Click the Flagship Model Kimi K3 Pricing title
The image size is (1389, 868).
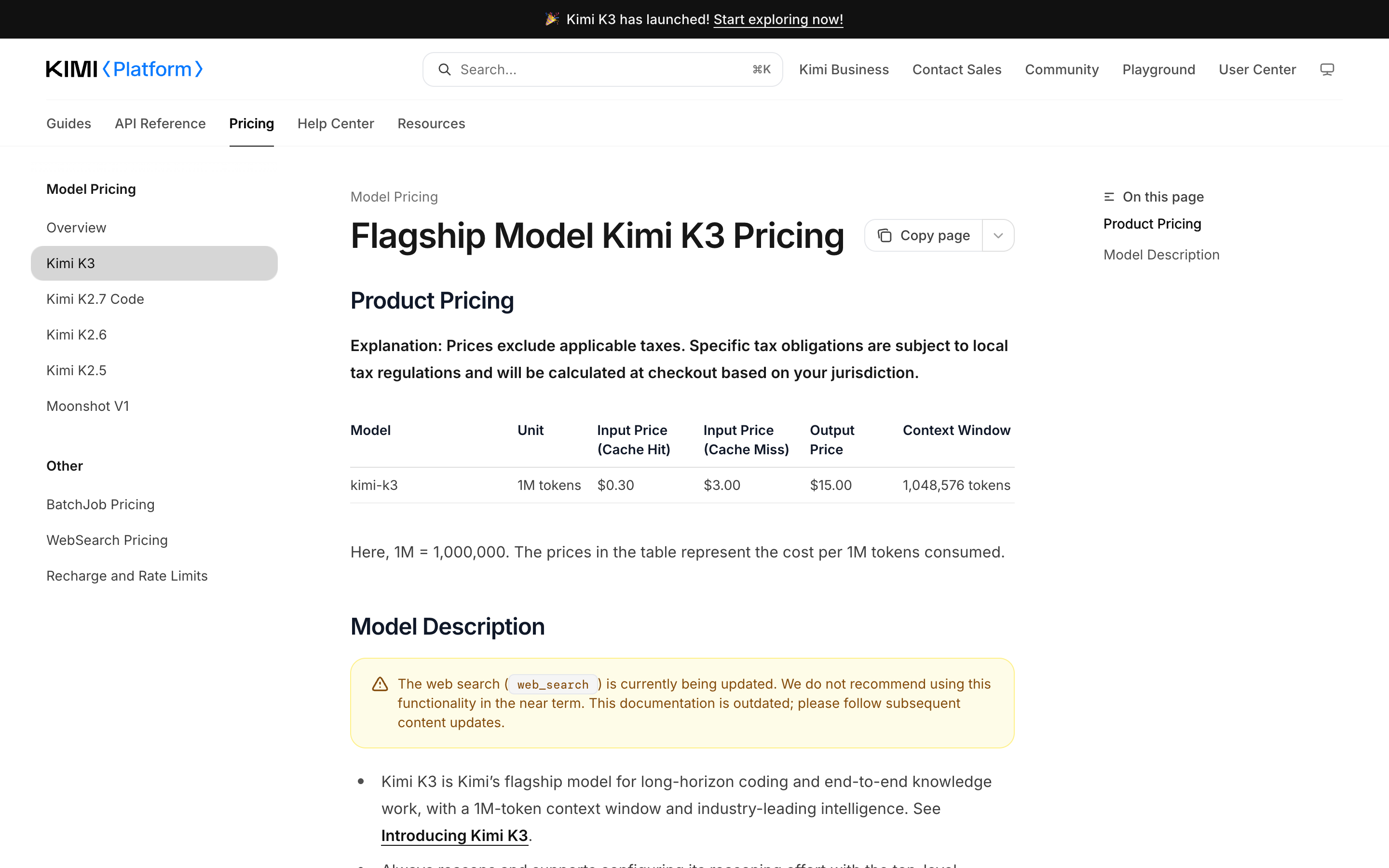pyautogui.click(x=597, y=235)
